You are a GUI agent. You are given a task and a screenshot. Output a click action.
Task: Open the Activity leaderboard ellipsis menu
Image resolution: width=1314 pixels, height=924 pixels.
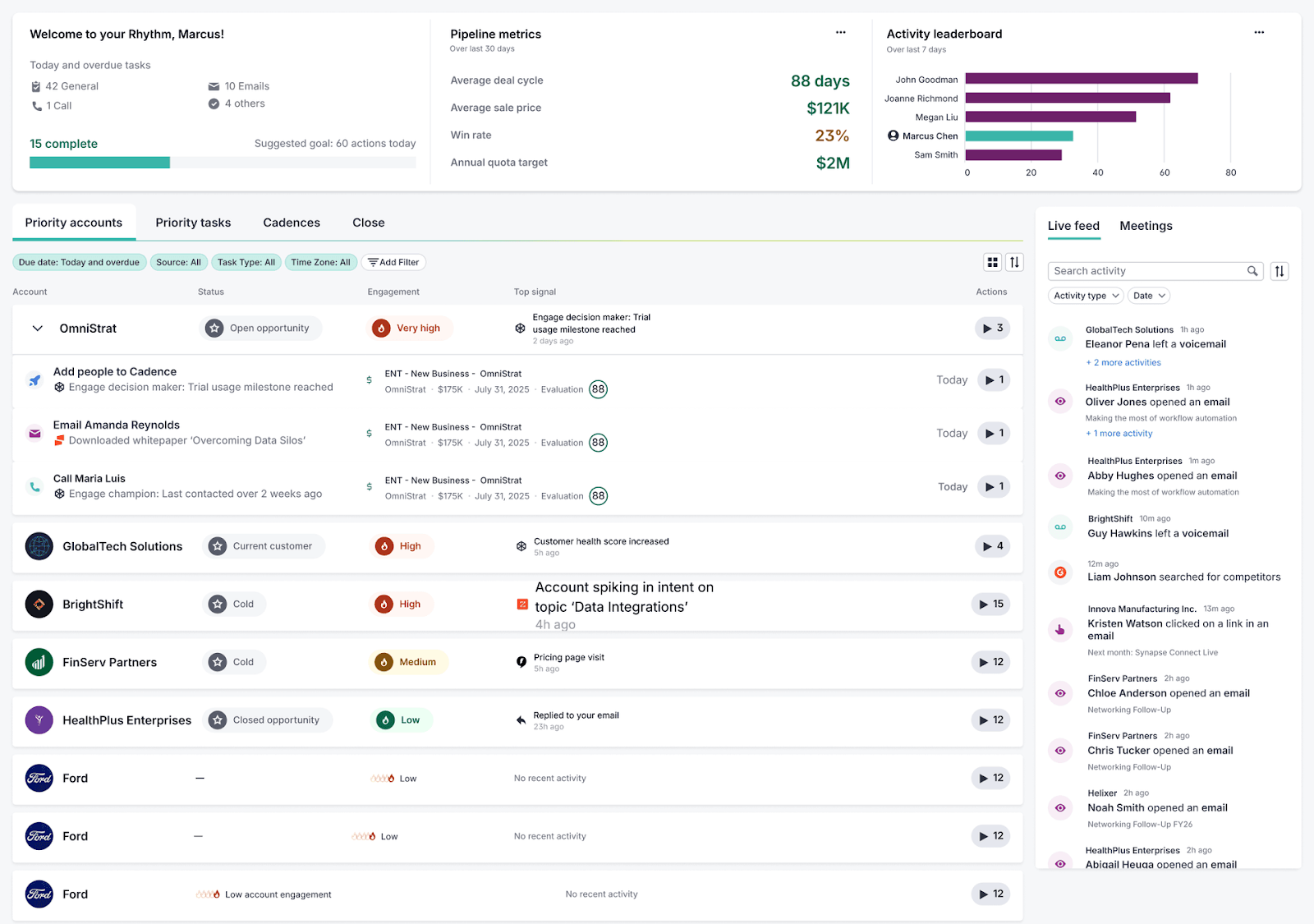point(1258,32)
